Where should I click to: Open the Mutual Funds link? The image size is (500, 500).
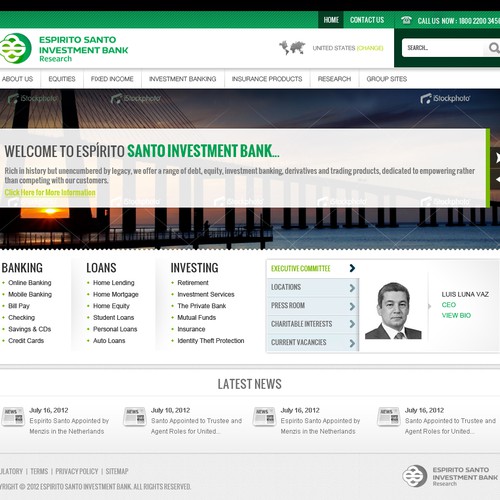point(197,317)
